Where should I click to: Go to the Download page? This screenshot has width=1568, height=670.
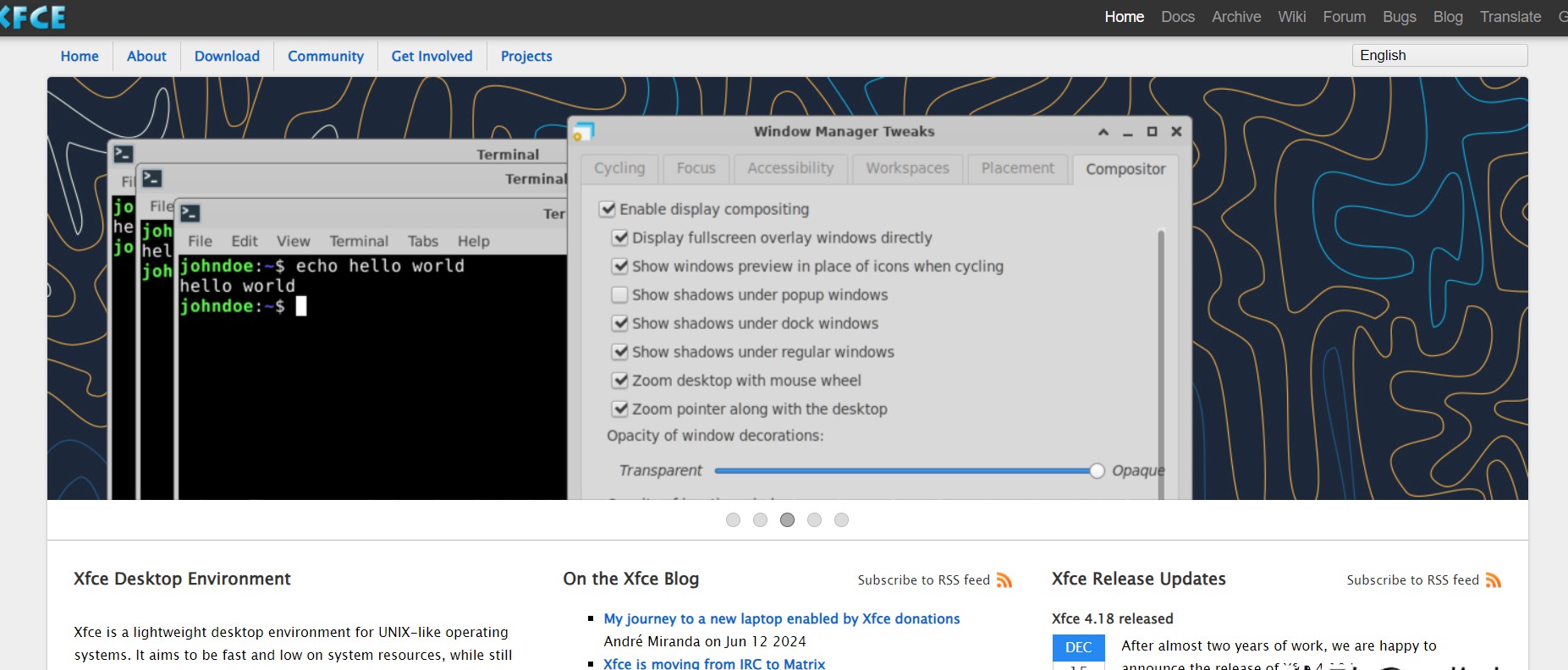point(227,57)
